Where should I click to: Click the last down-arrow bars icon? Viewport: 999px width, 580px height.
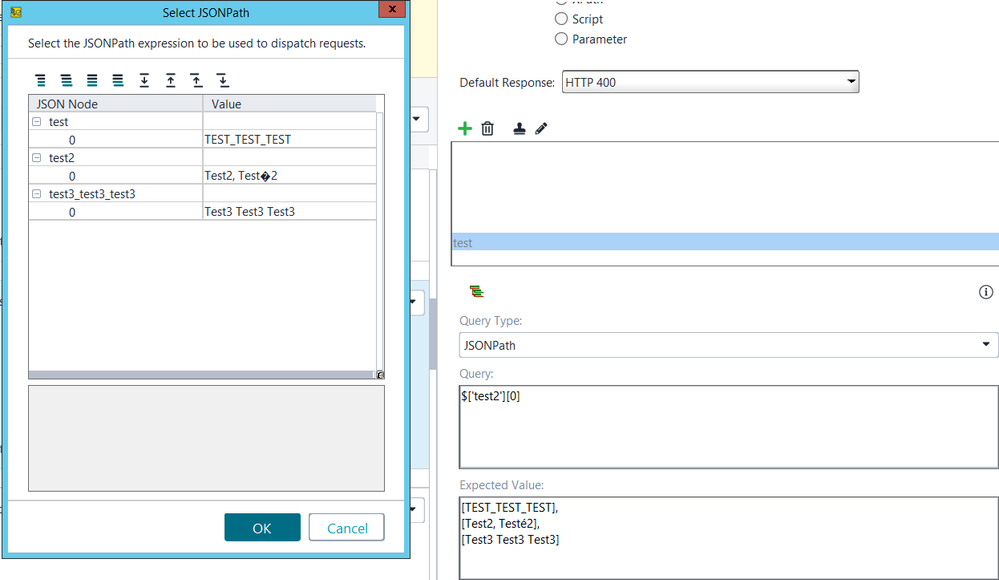click(x=222, y=80)
